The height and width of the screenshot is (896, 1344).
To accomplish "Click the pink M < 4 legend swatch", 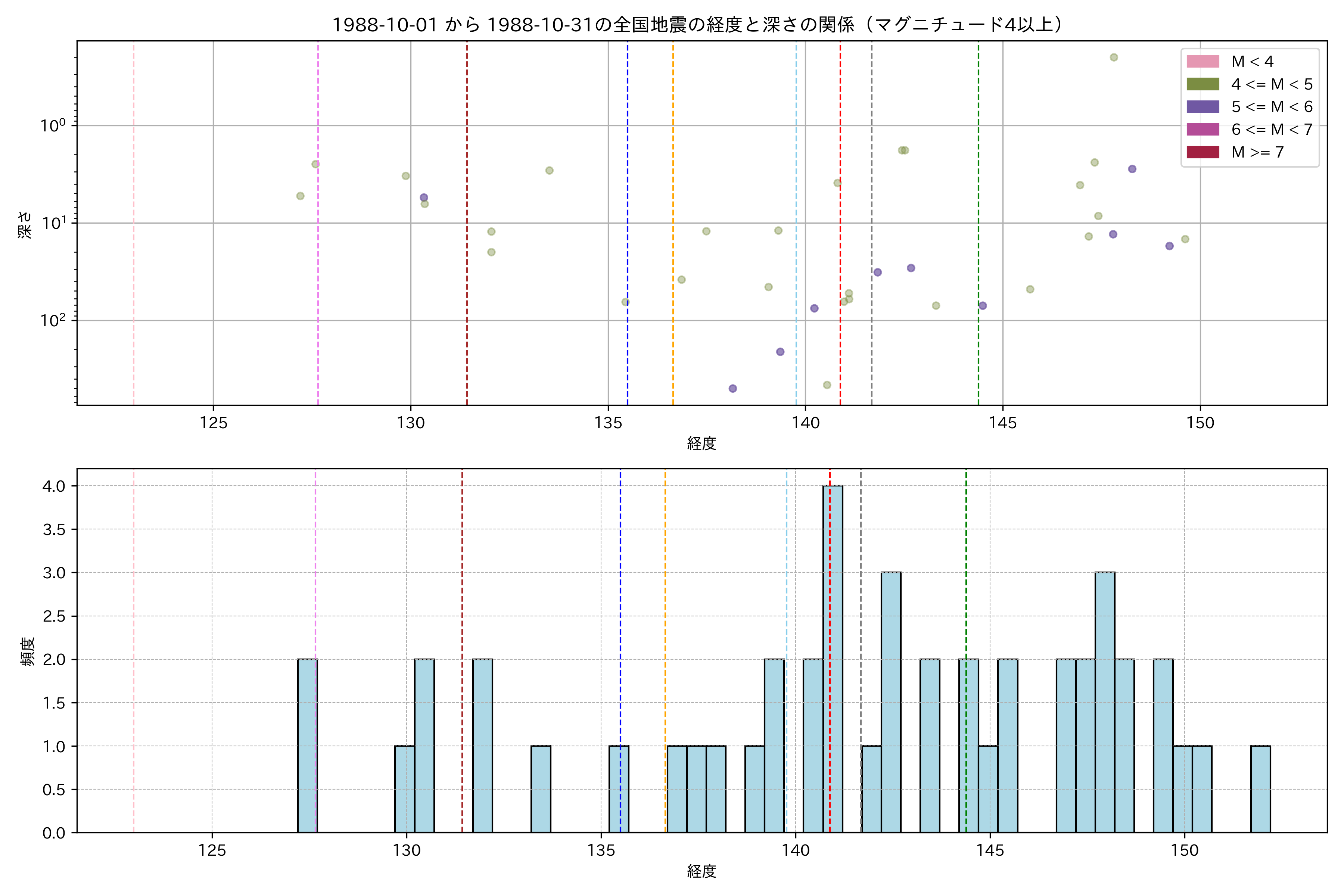I will pyautogui.click(x=1202, y=62).
